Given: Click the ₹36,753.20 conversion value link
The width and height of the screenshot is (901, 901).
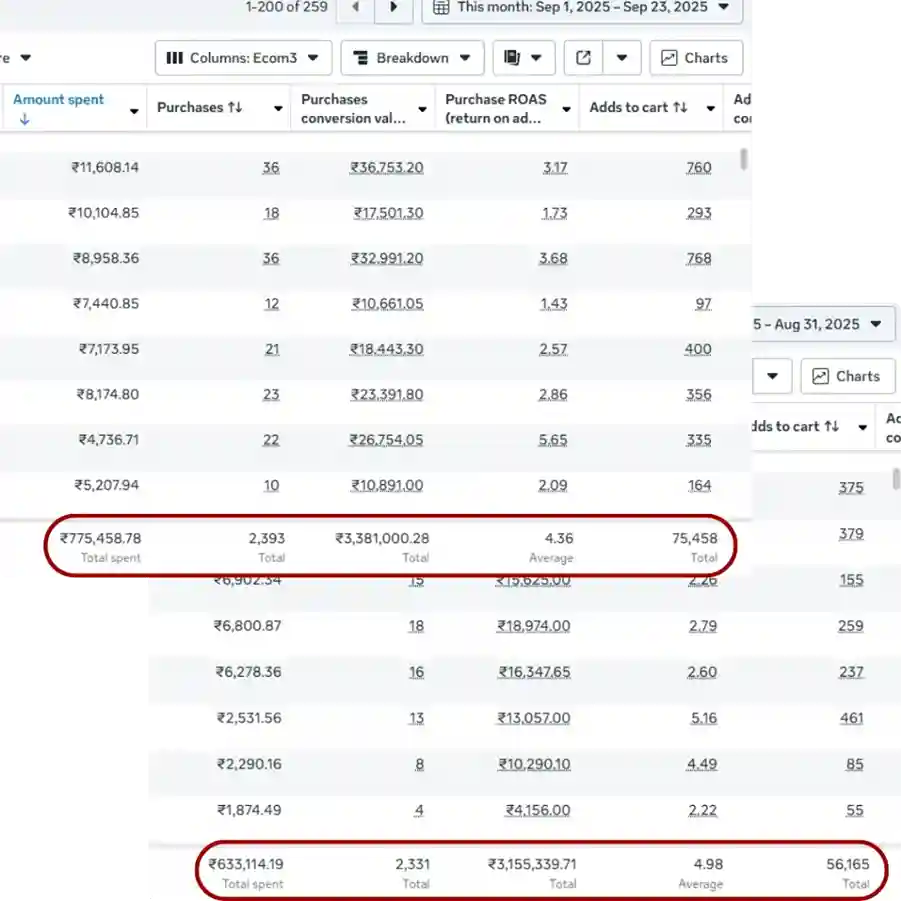Looking at the screenshot, I should click(x=386, y=168).
